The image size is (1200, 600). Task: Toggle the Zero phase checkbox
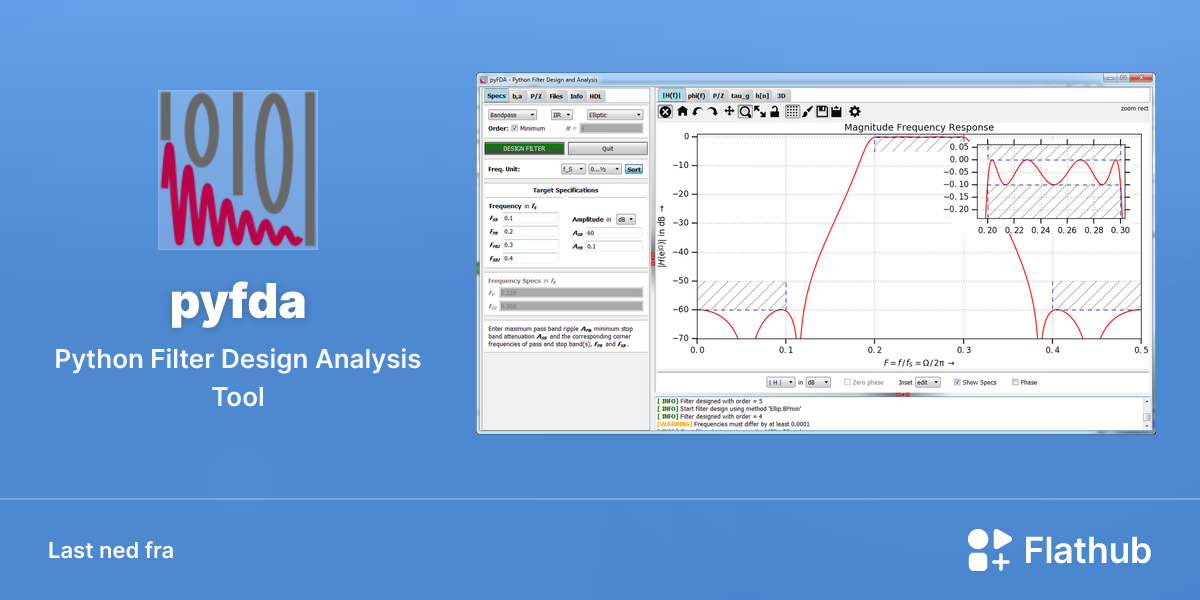(x=846, y=382)
